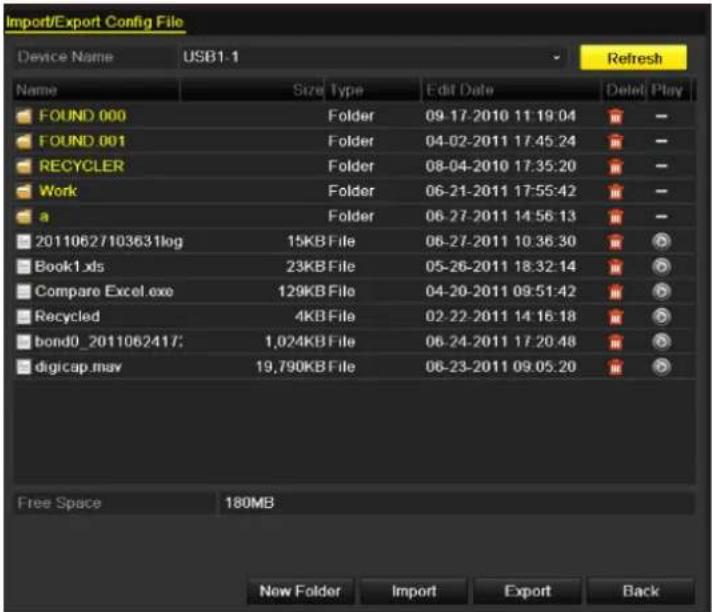The height and width of the screenshot is (612, 712).
Task: Click the trash icon for Book1.xls
Action: [615, 267]
